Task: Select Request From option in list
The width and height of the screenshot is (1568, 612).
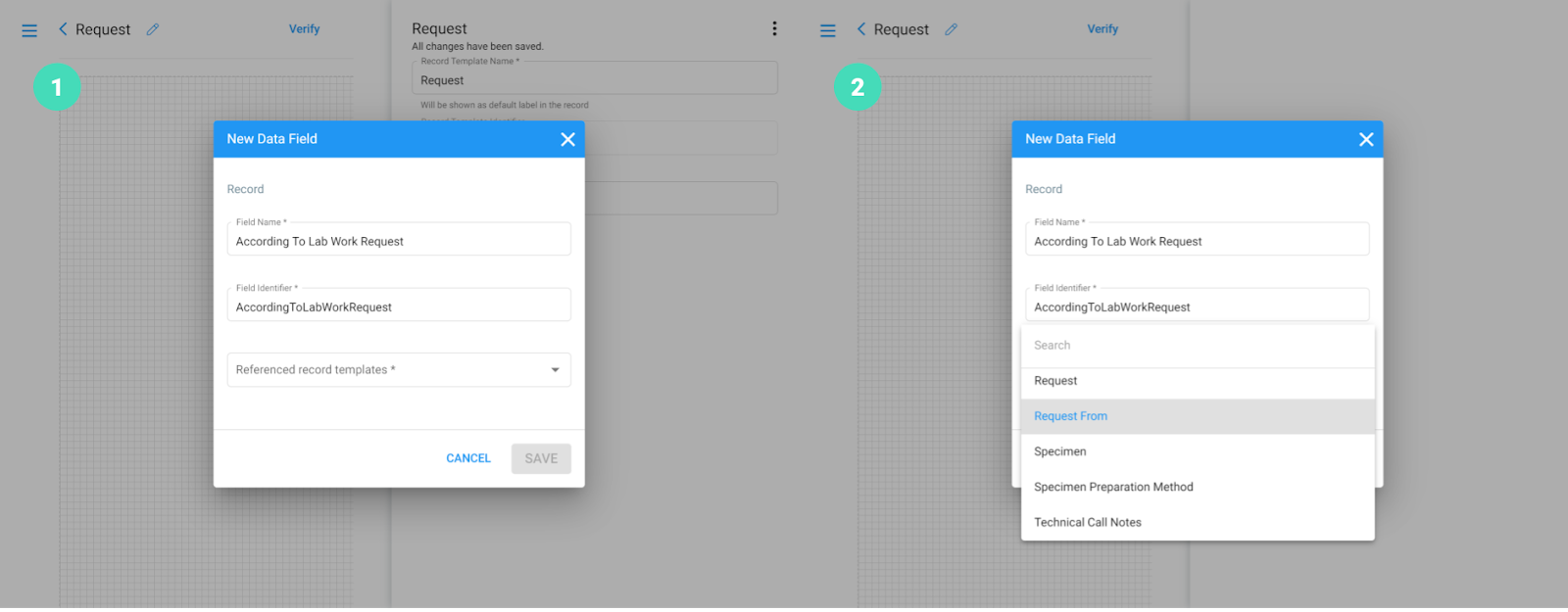Action: (1198, 416)
